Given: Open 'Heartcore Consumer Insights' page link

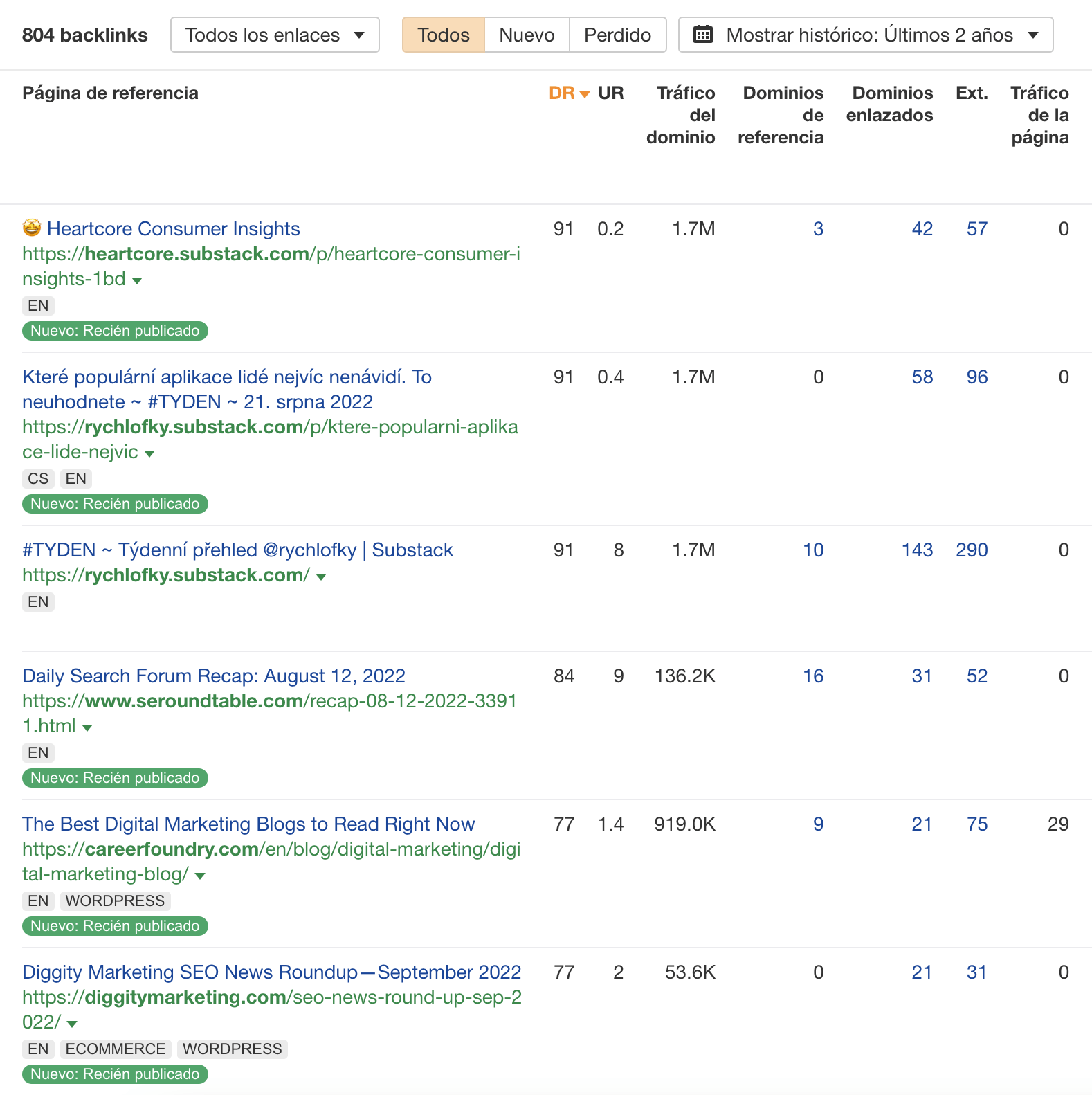Looking at the screenshot, I should tap(173, 229).
